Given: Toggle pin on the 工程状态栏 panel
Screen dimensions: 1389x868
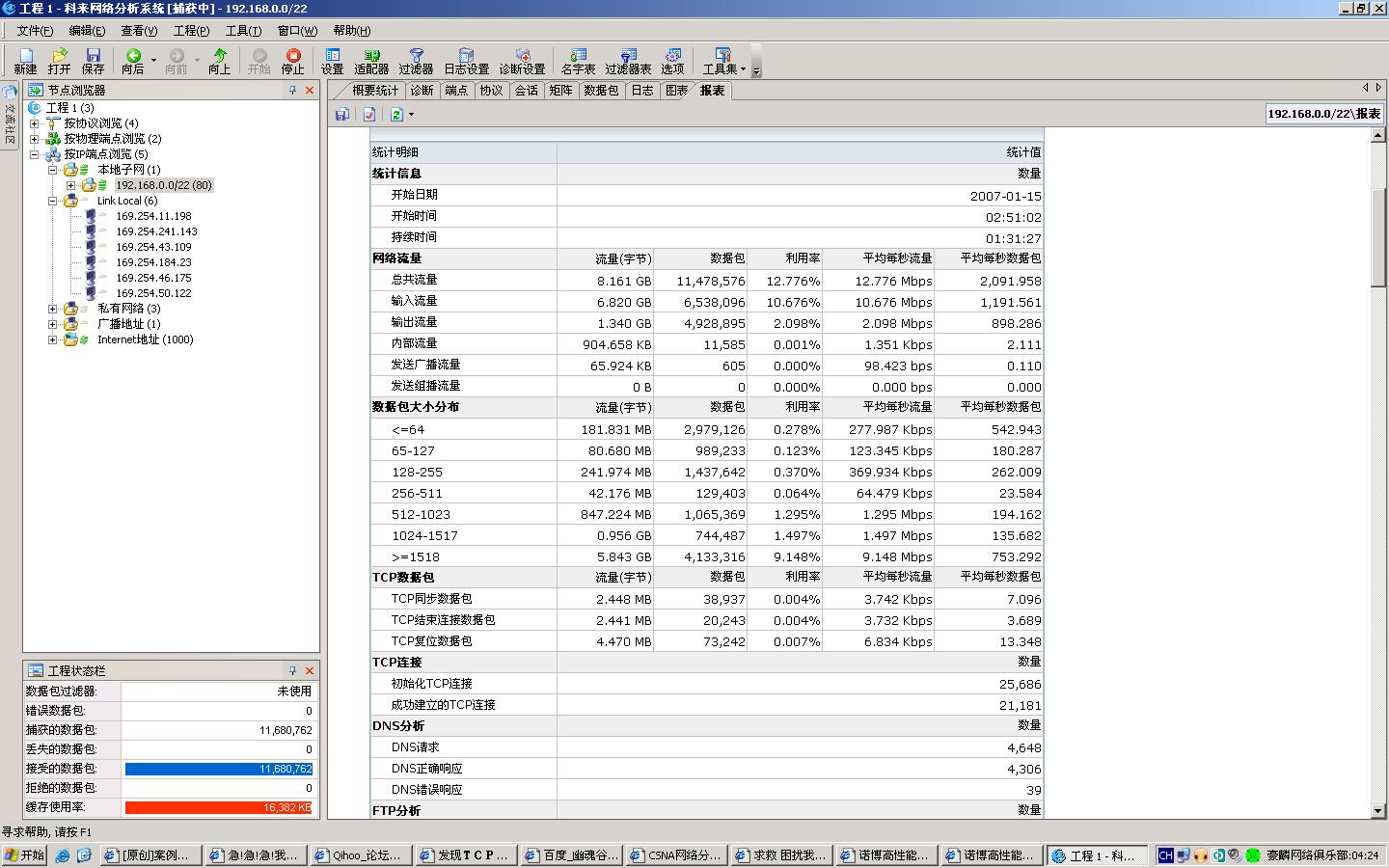Looking at the screenshot, I should pyautogui.click(x=292, y=670).
